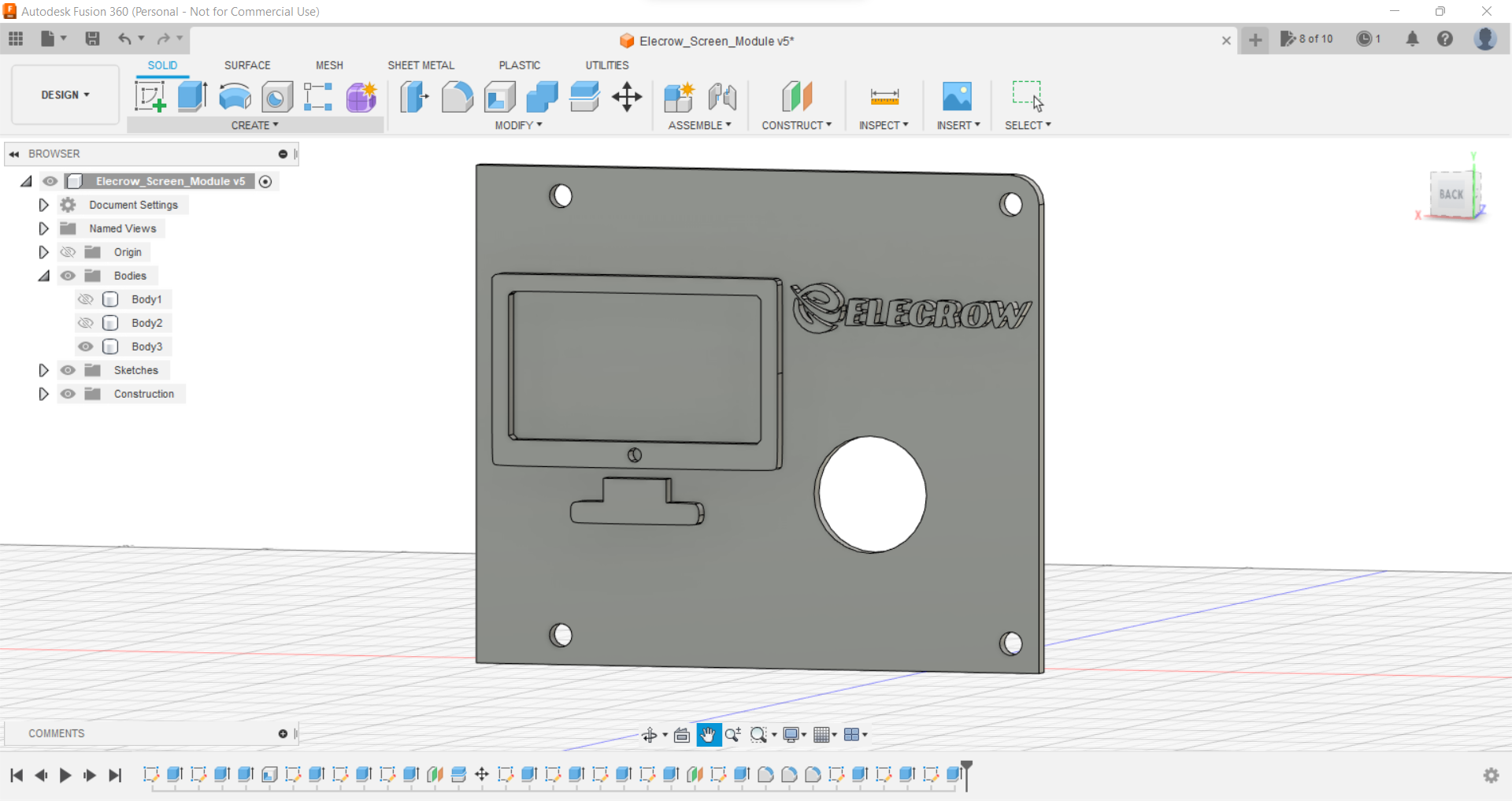Expand the Document Settings node
The image size is (1512, 801).
click(x=43, y=205)
